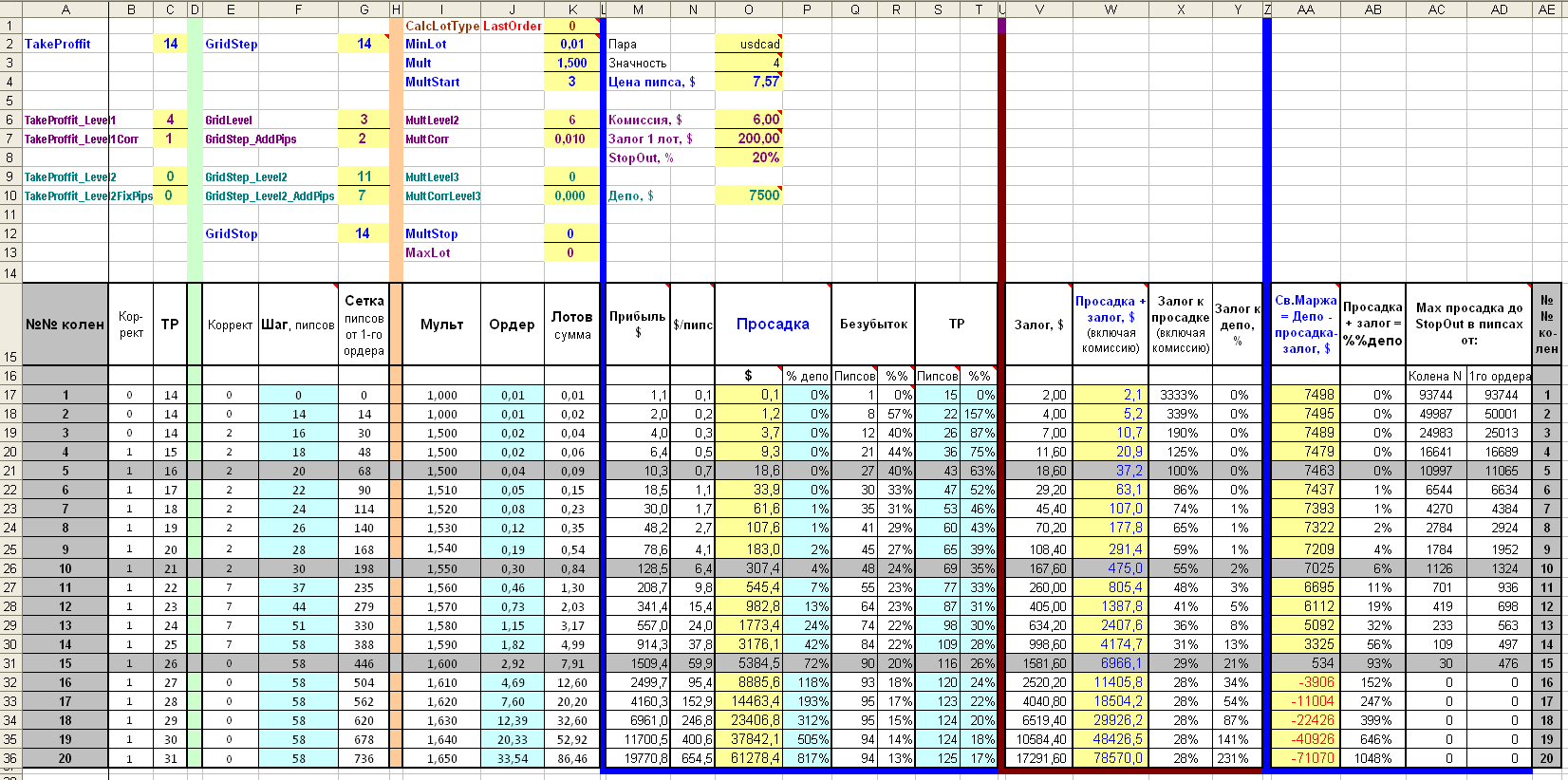
Task: Select column header M
Action: point(638,9)
